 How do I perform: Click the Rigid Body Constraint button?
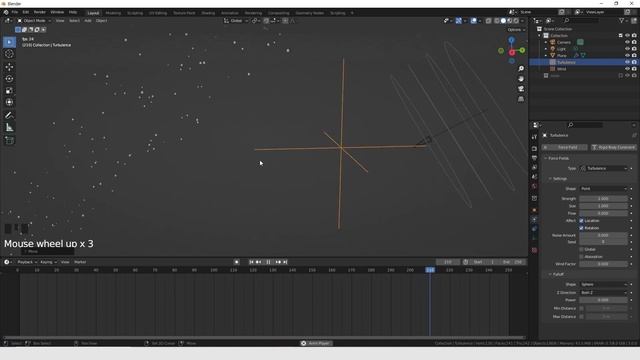(x=613, y=147)
